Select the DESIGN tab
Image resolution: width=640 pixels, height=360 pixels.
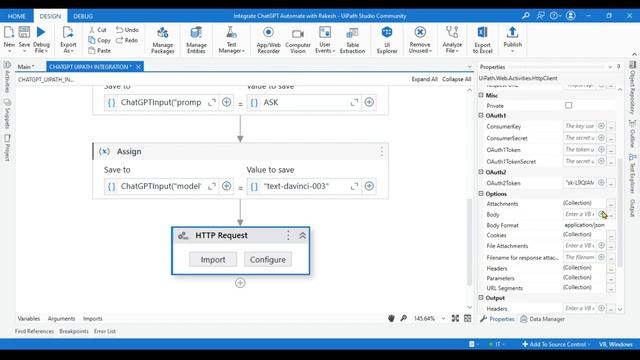coord(50,16)
